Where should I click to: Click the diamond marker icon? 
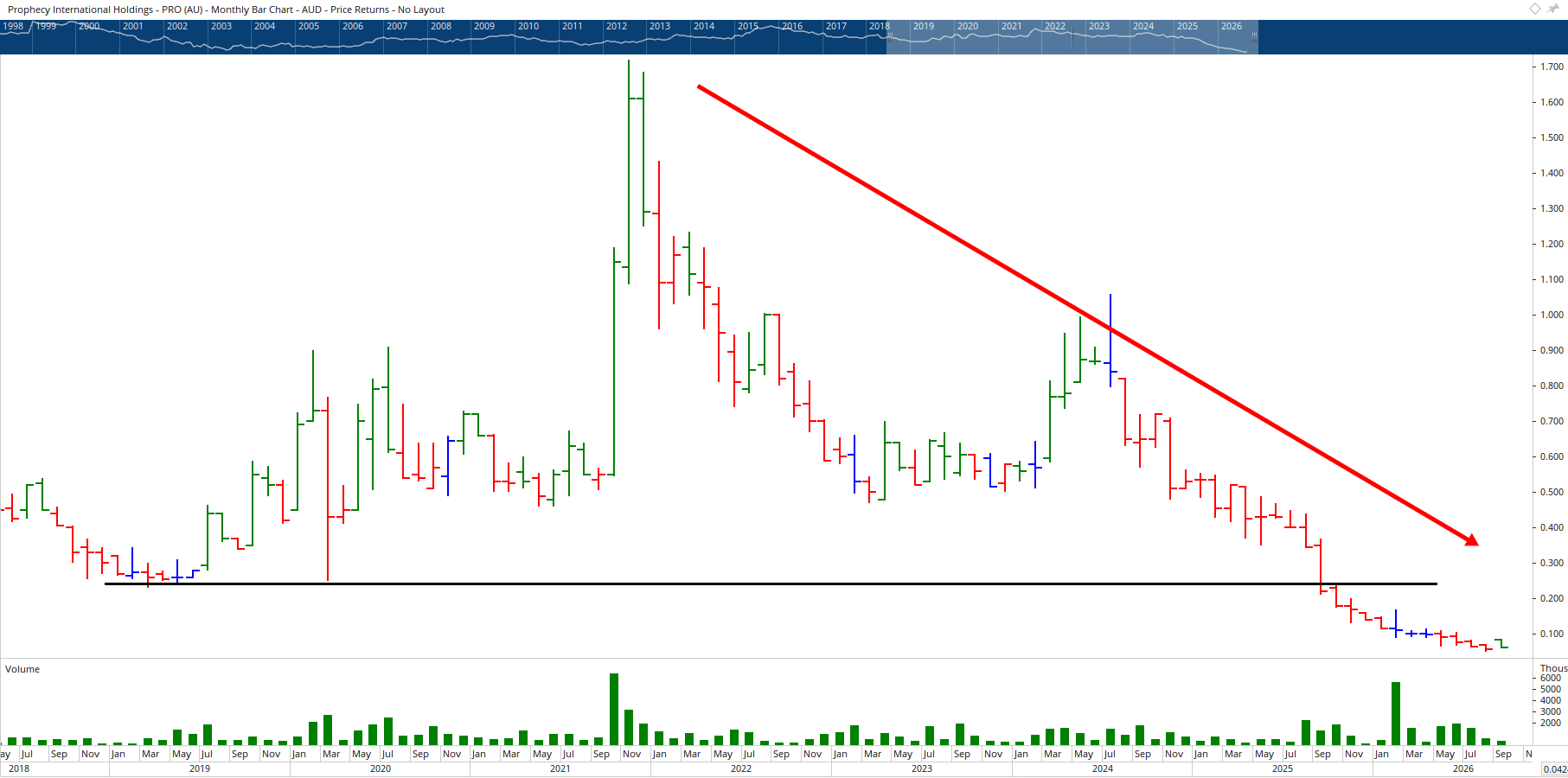[1535, 9]
